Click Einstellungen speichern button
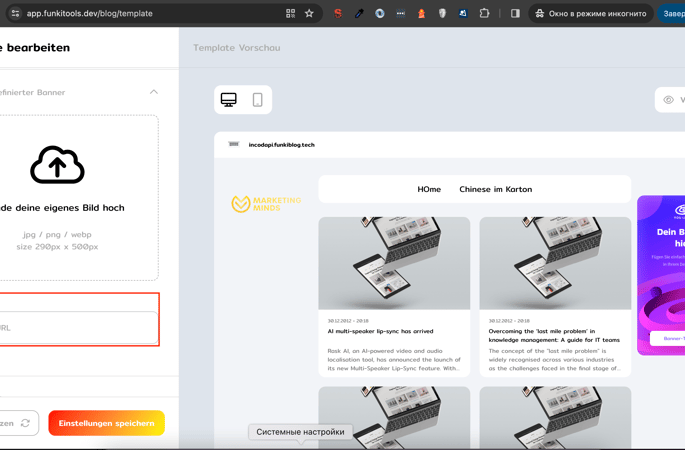 (106, 423)
